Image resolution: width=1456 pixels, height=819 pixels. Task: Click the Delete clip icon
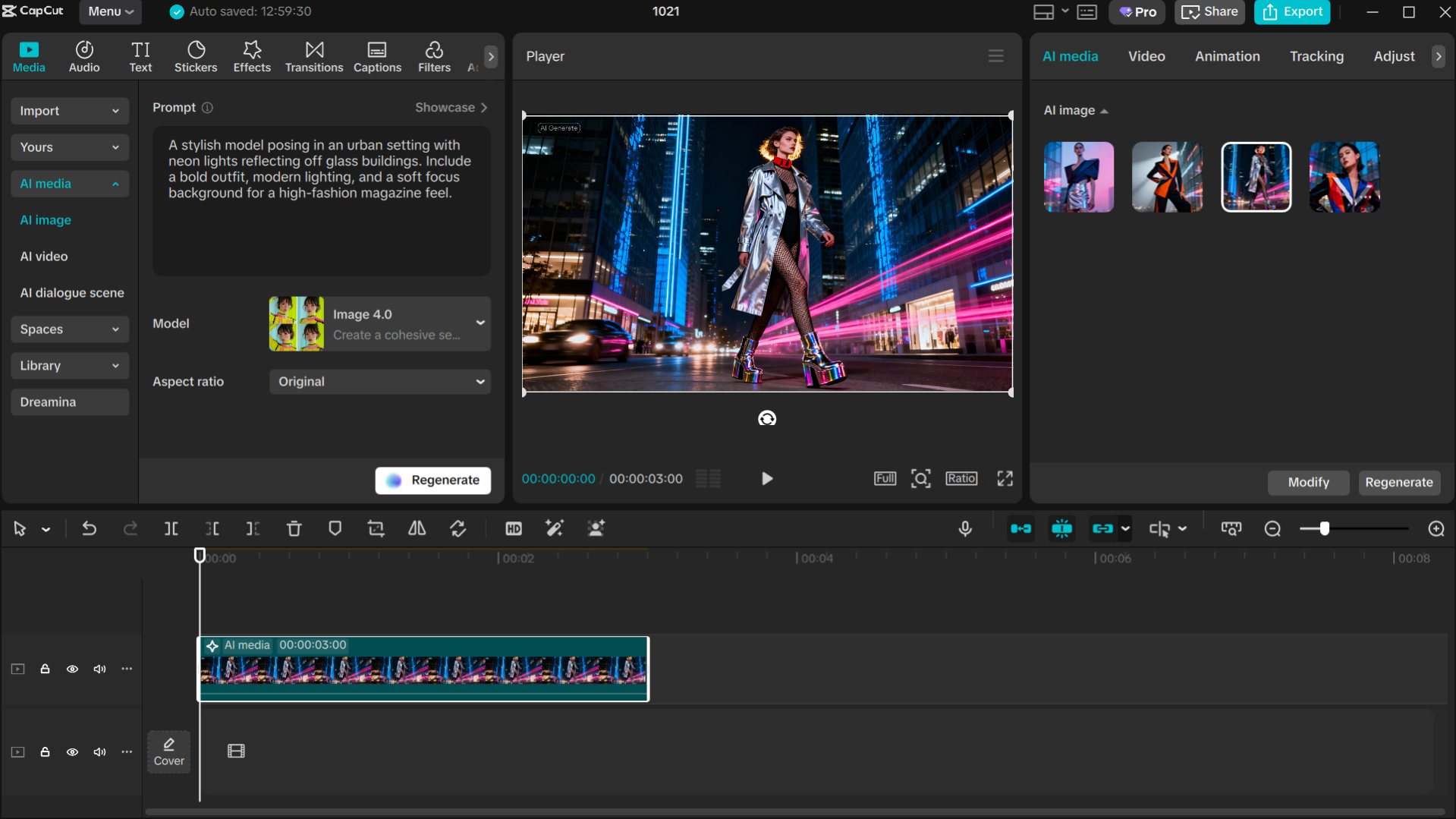coord(294,528)
